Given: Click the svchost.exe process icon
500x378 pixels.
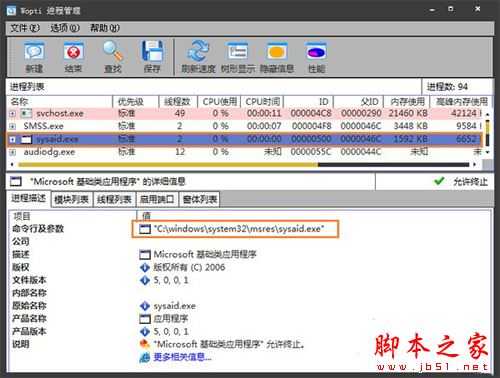Looking at the screenshot, I should point(26,114).
